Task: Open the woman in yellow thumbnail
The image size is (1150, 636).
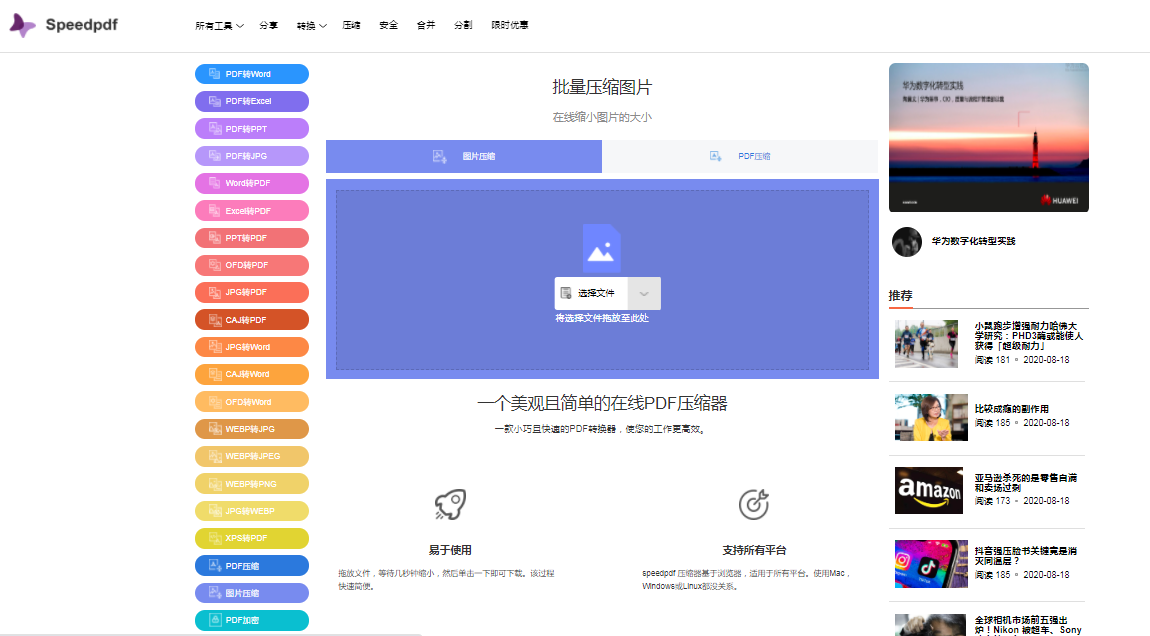Action: click(931, 417)
